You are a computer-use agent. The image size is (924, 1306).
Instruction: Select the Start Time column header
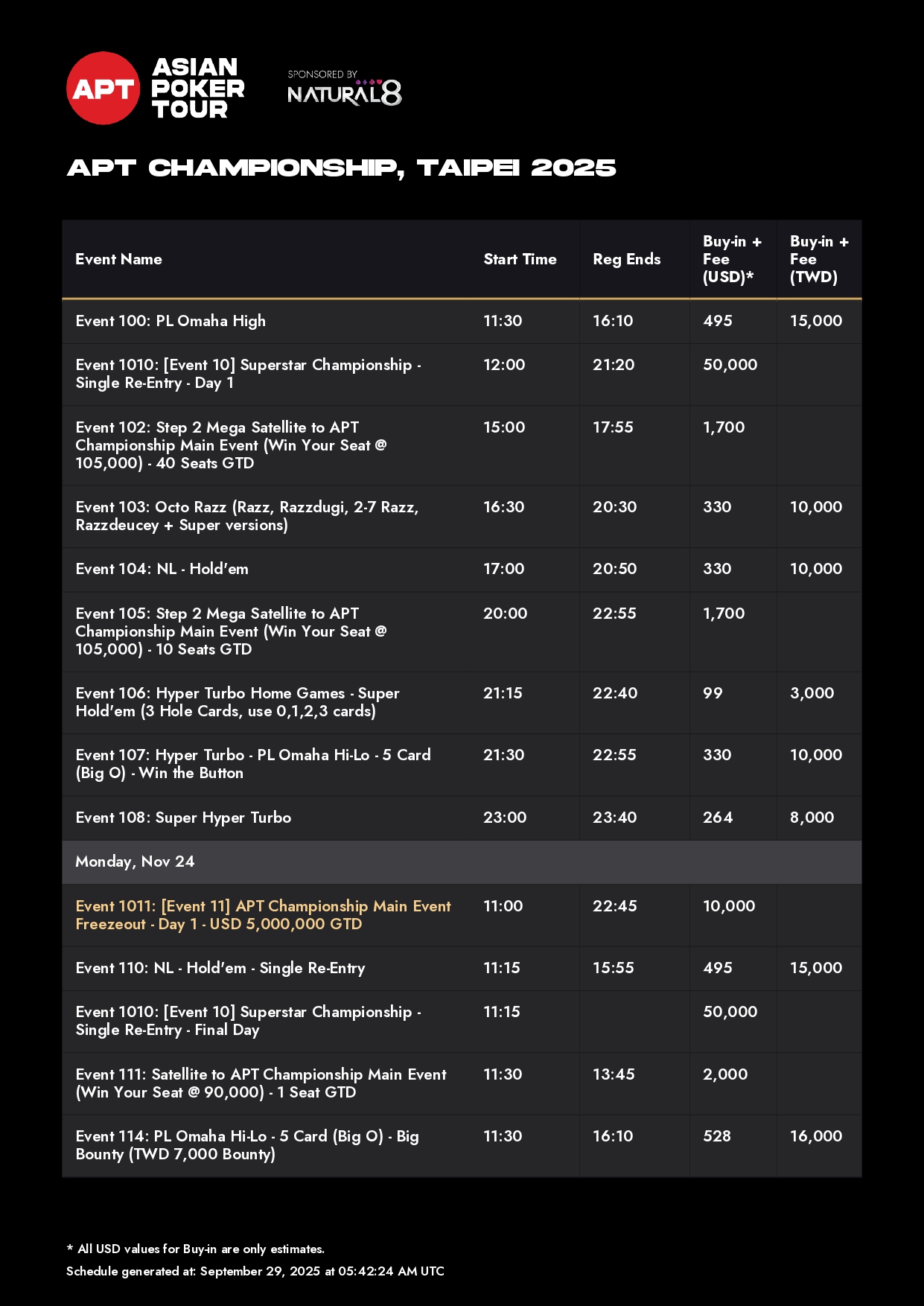coord(520,259)
